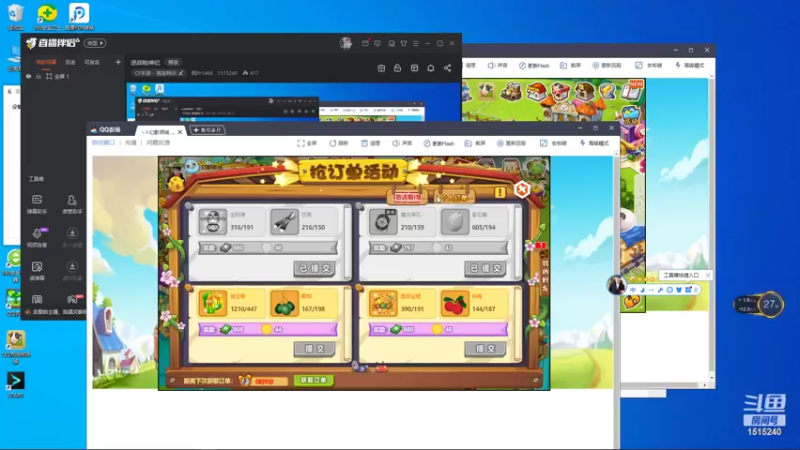Click the share icon in stream header
The height and width of the screenshot is (450, 800).
[447, 68]
